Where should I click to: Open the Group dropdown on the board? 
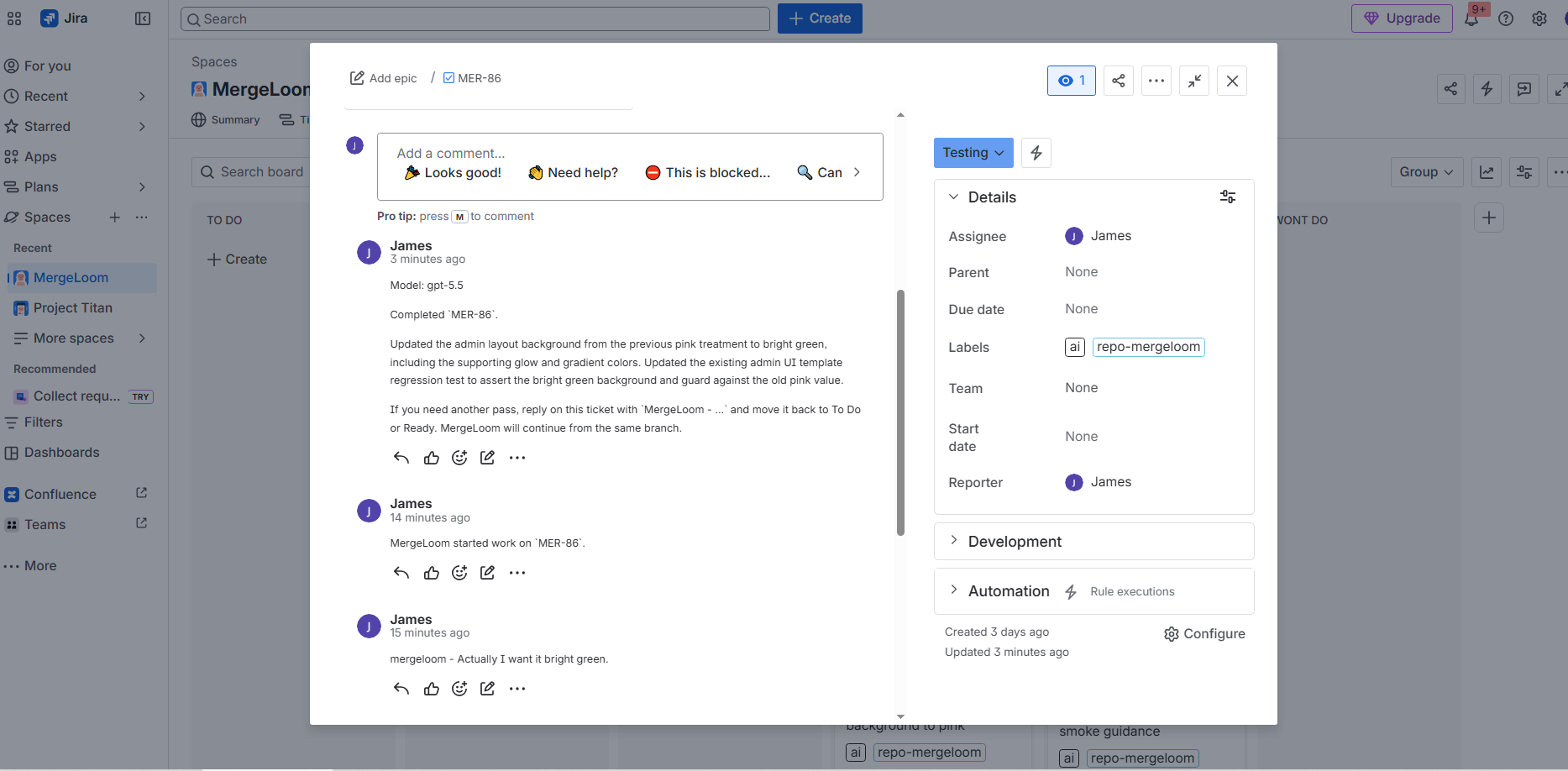coord(1427,172)
